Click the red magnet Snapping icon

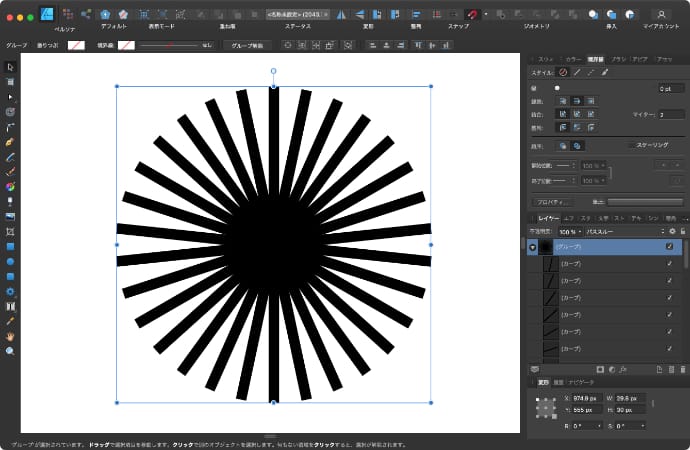coord(471,15)
